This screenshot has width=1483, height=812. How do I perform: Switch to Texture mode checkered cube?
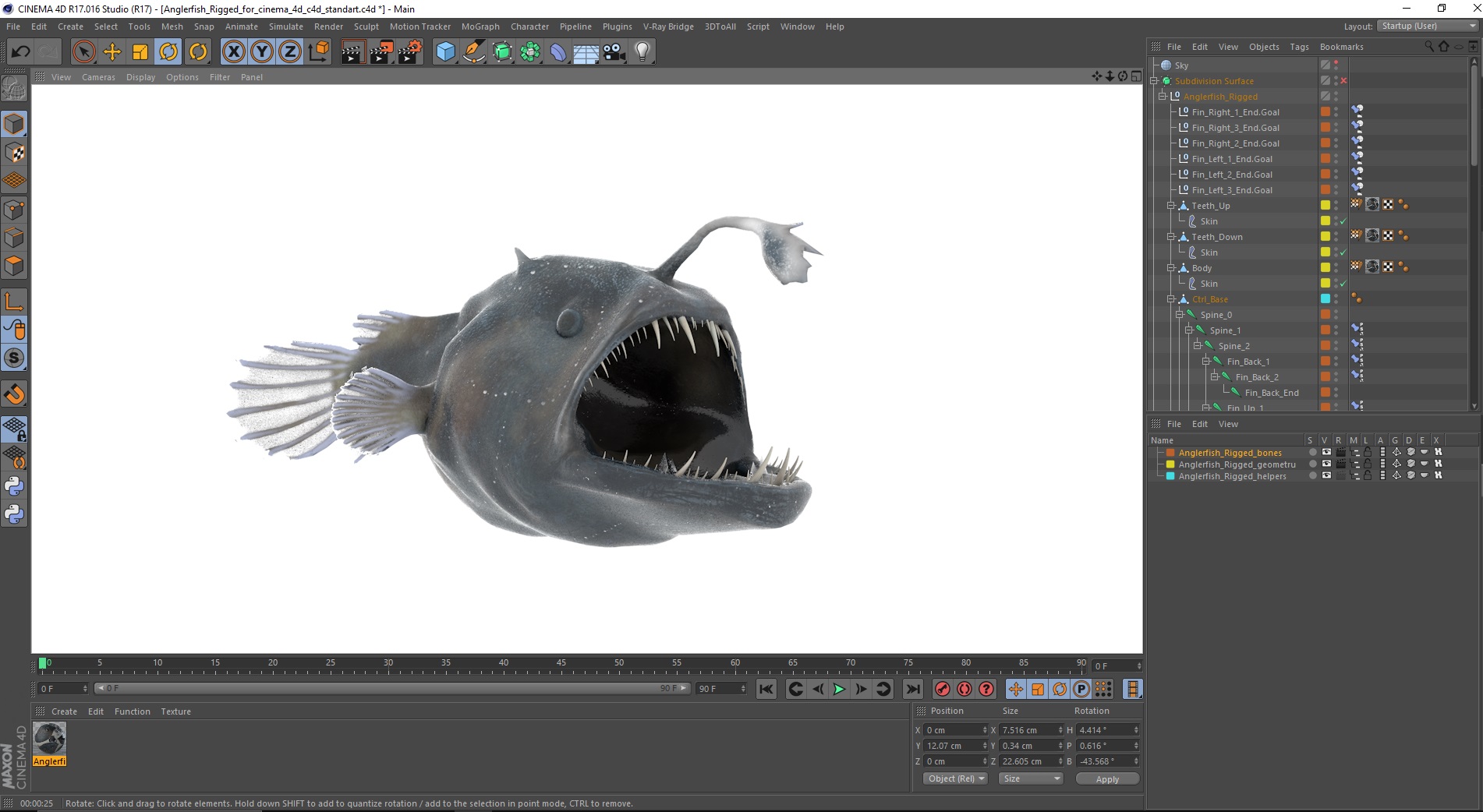coord(14,153)
